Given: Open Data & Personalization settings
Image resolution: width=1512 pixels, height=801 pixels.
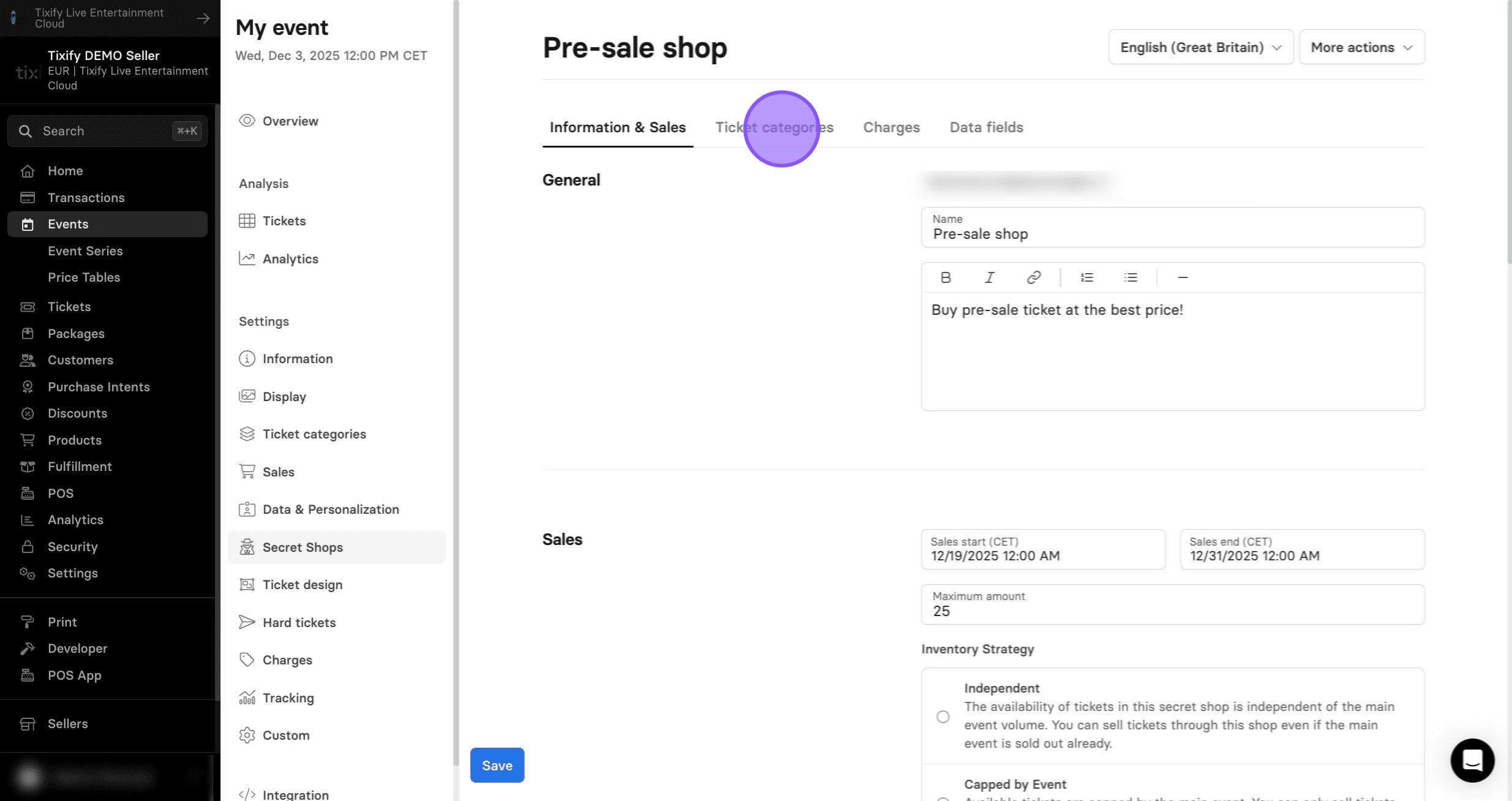Looking at the screenshot, I should [336, 510].
